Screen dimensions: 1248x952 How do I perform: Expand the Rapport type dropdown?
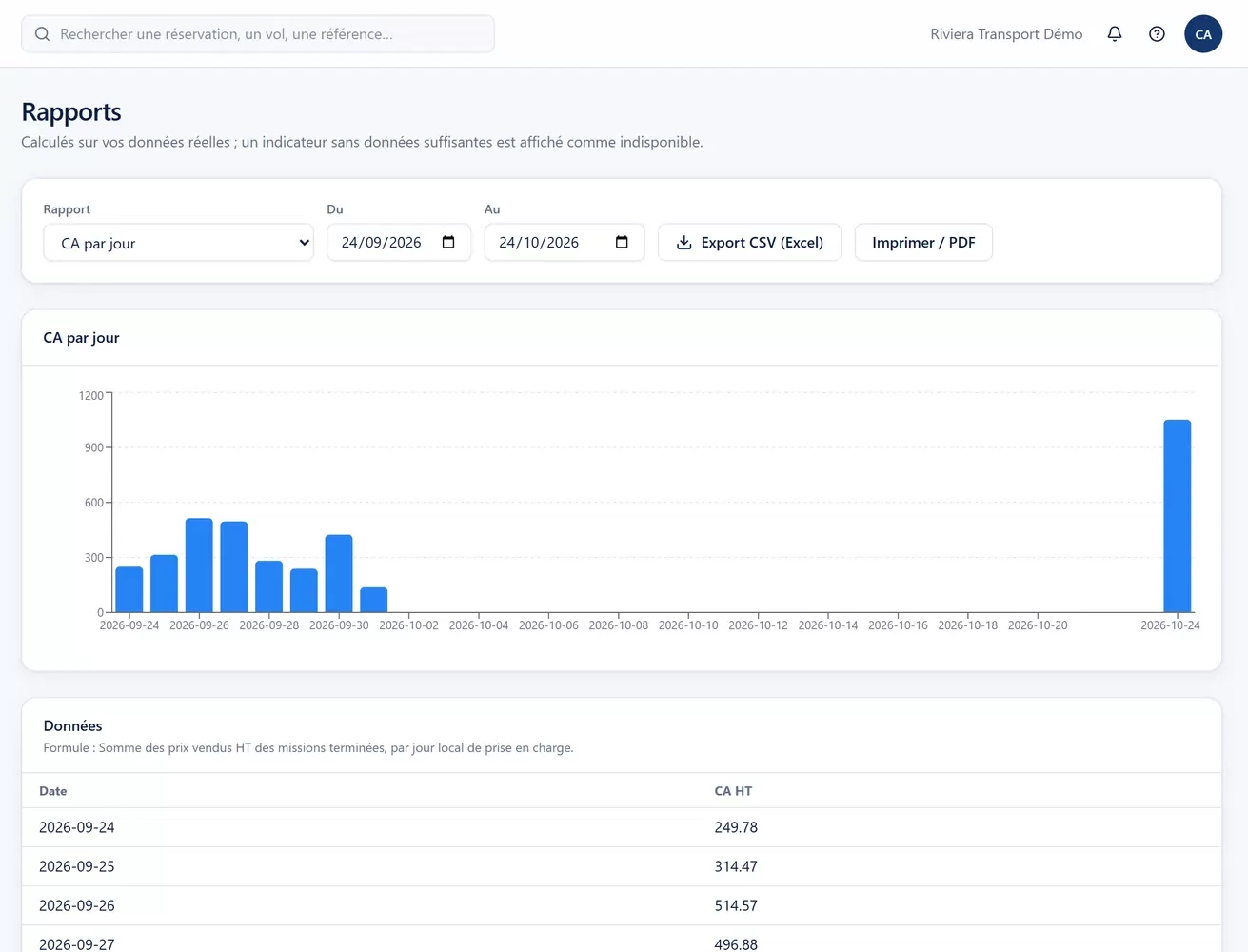pos(178,243)
